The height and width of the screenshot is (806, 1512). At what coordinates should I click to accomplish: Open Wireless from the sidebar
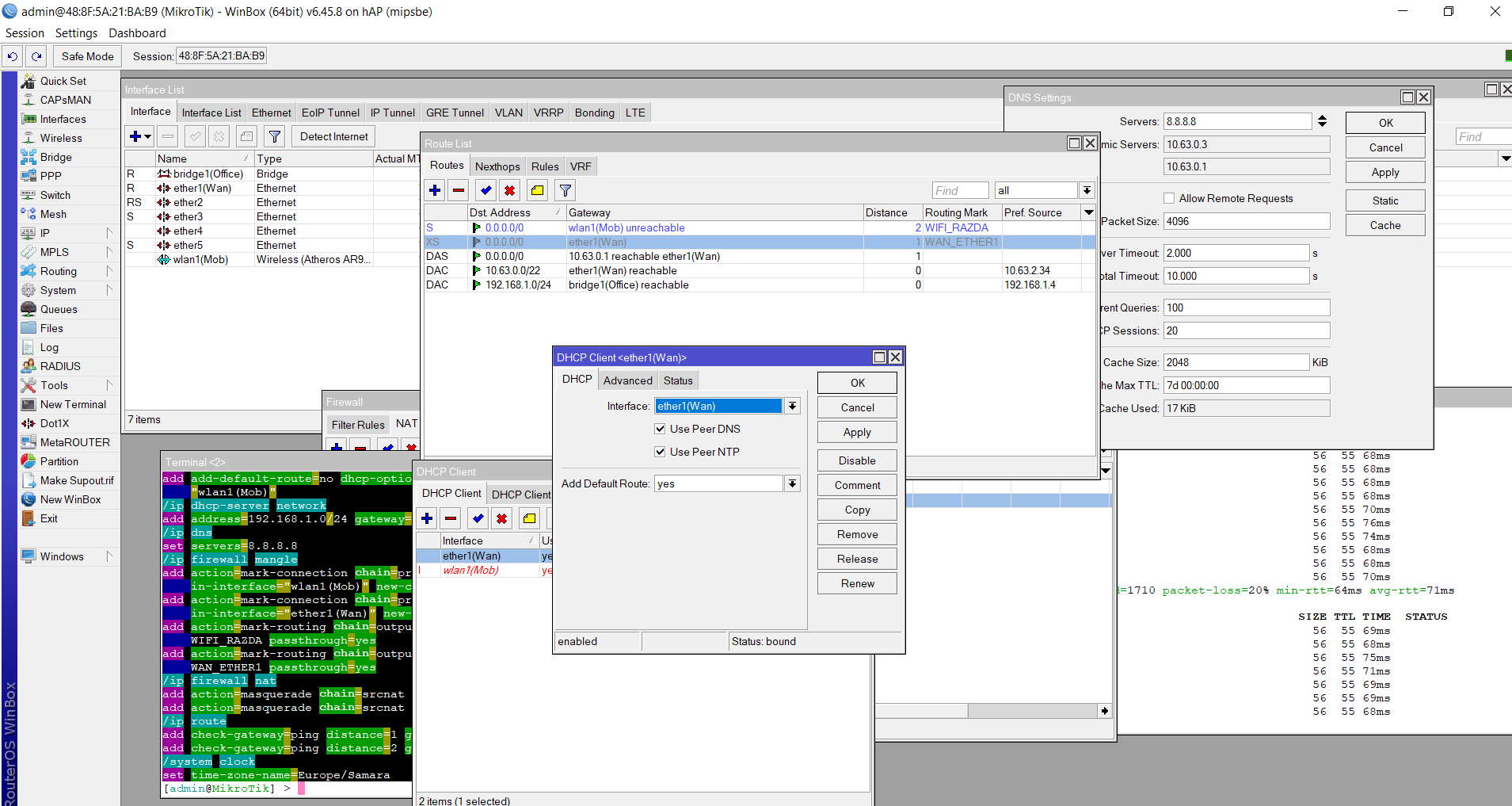61,138
